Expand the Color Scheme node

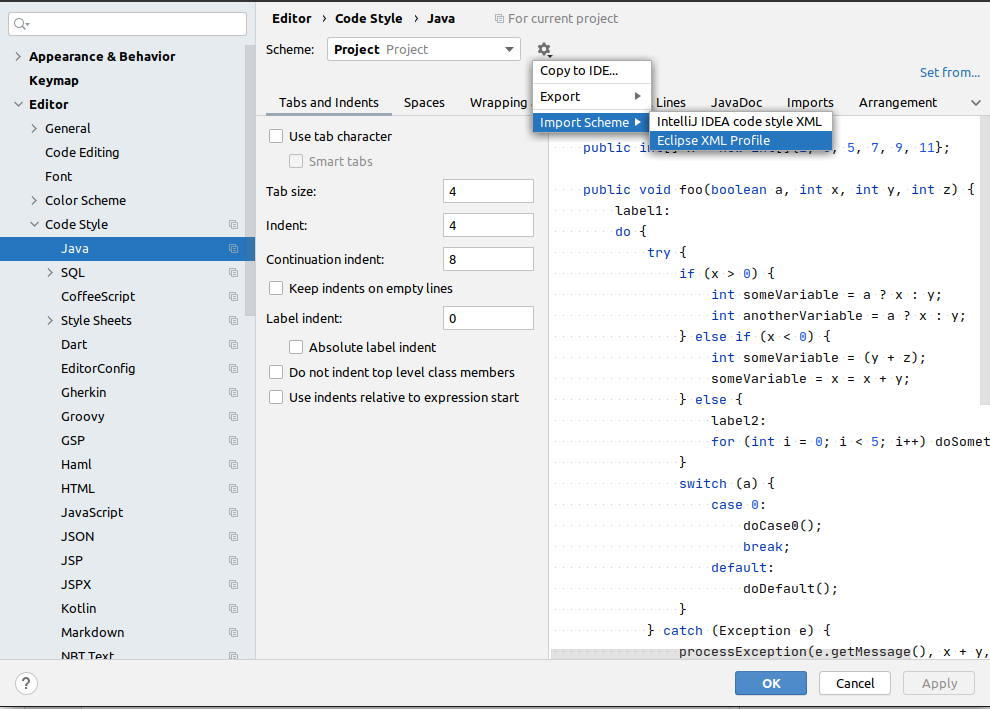click(x=34, y=201)
